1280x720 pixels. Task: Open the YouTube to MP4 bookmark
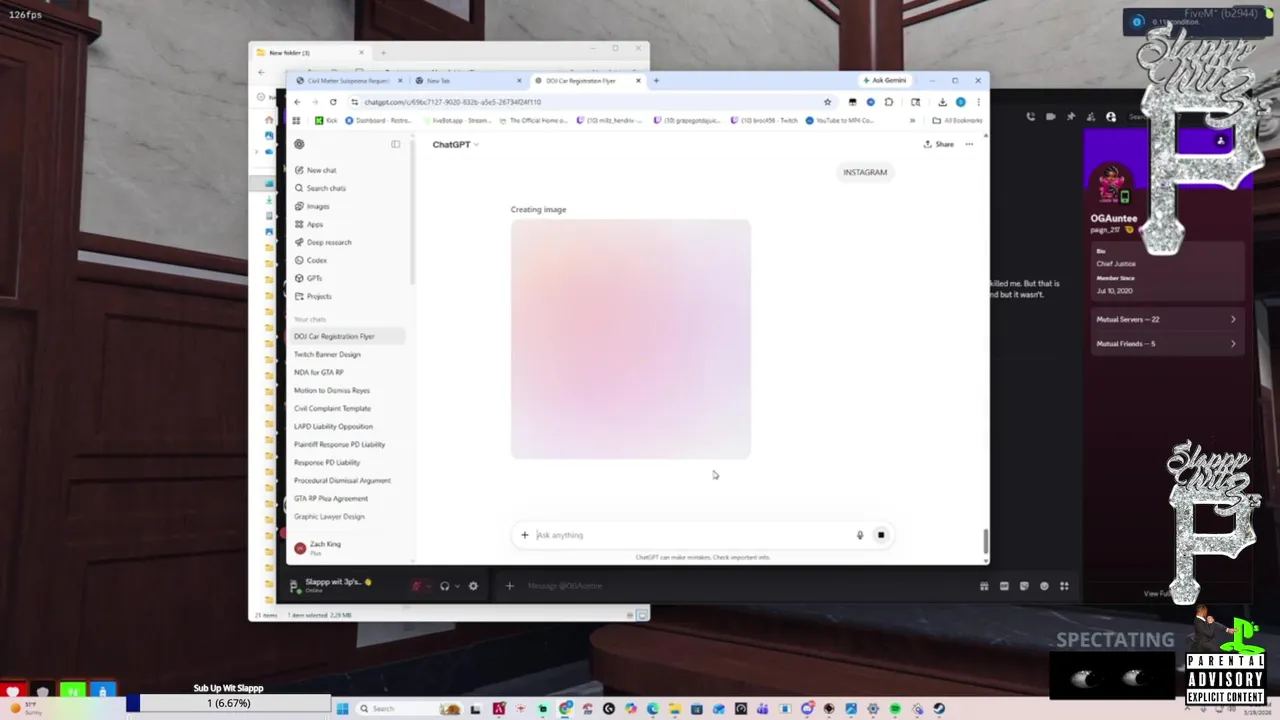[839, 120]
